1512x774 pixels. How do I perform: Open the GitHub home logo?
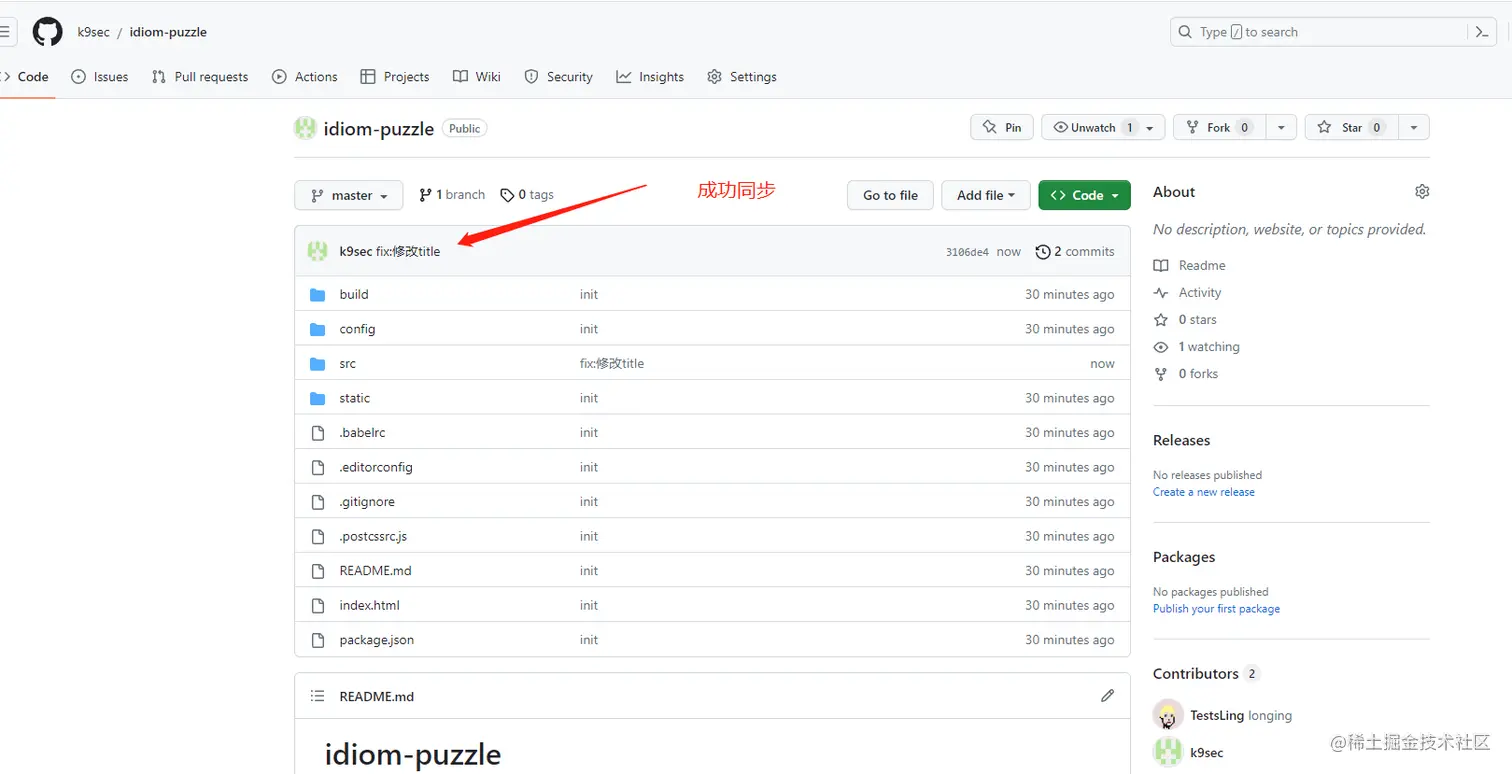point(47,32)
